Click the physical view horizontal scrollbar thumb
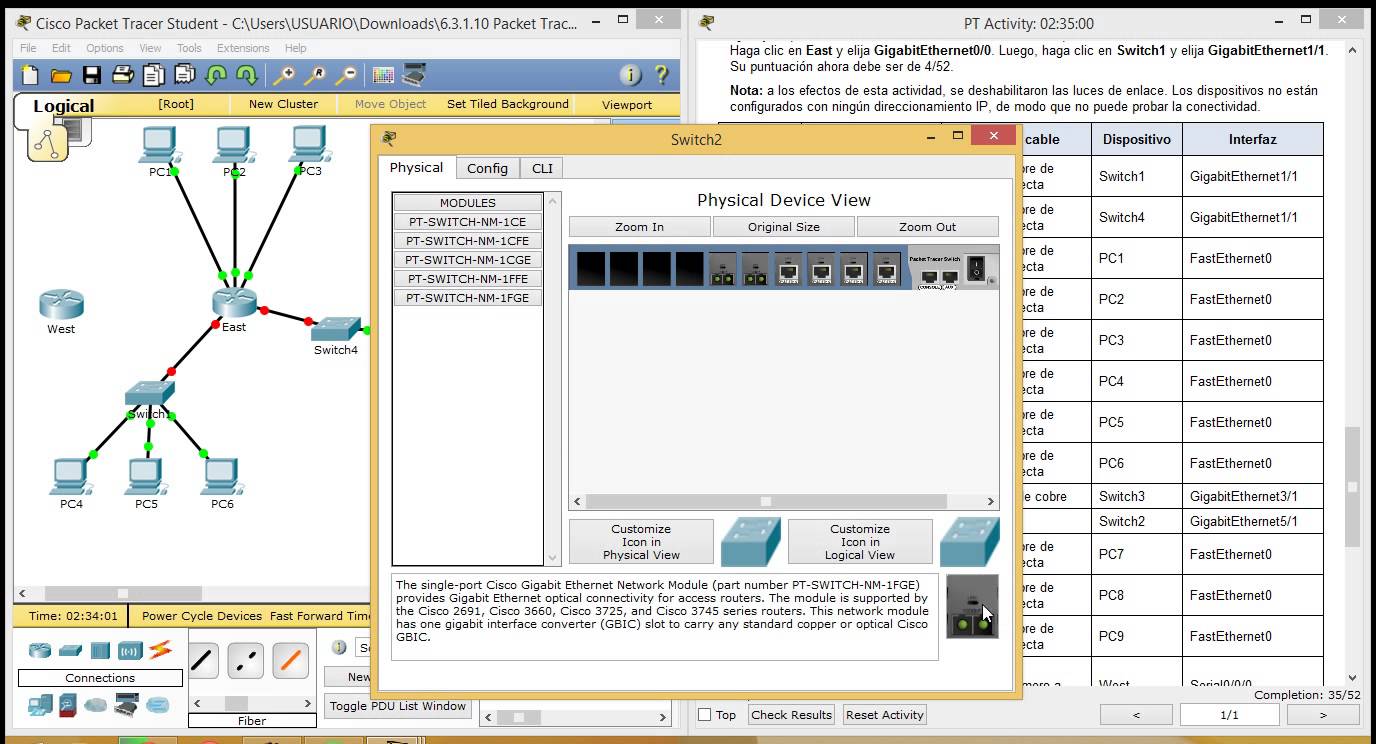Image resolution: width=1376 pixels, height=744 pixels. (x=765, y=502)
